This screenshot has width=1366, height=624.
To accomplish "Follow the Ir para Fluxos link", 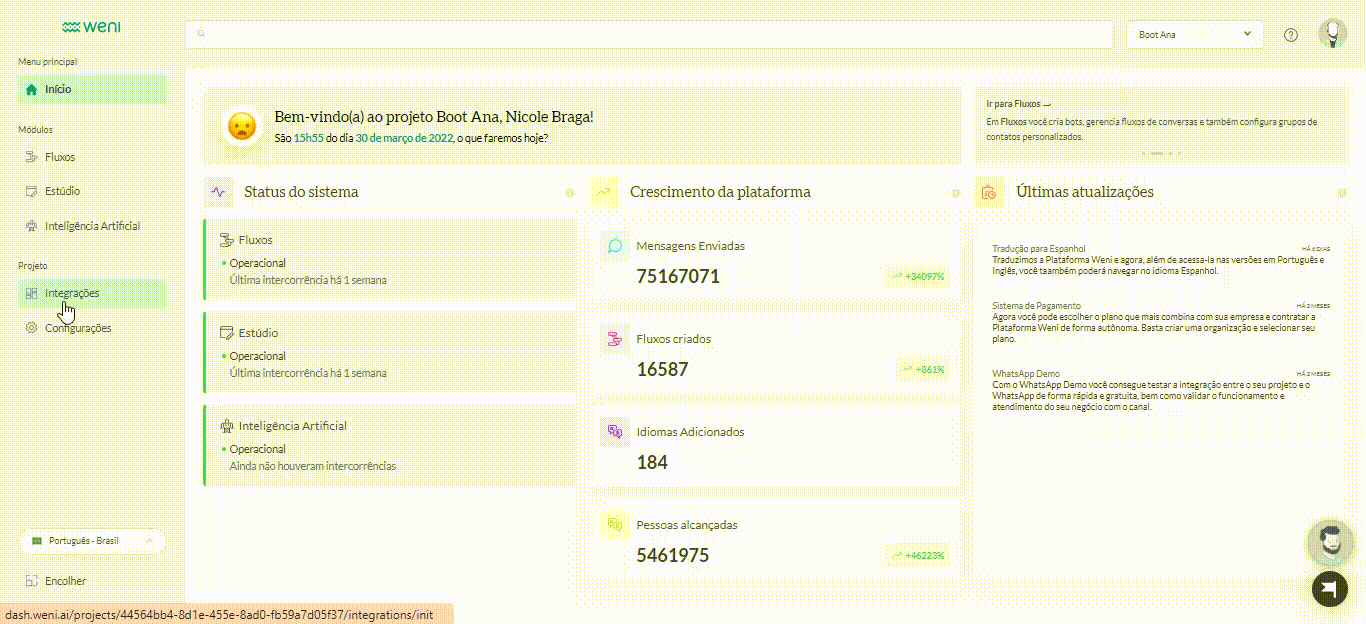I will [x=1018, y=103].
